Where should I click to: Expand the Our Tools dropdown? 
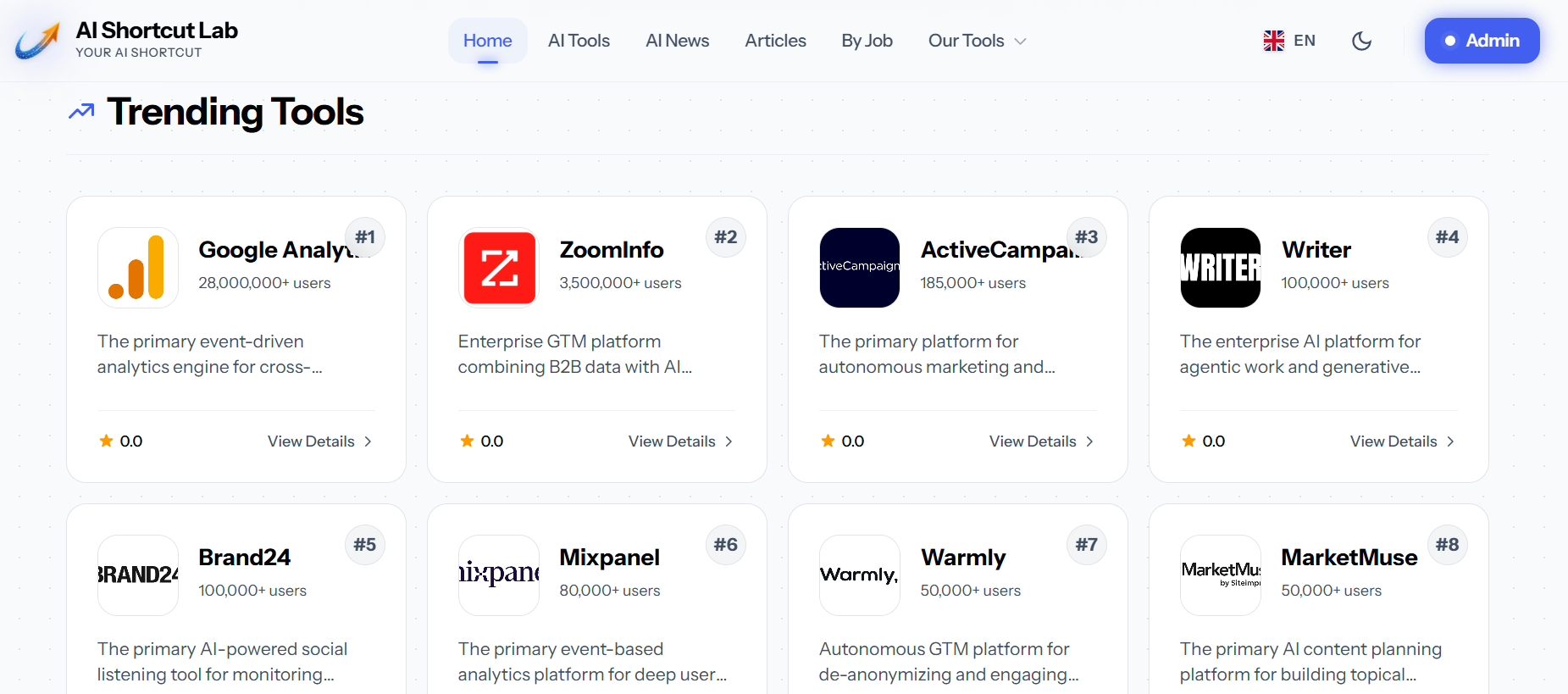point(976,40)
